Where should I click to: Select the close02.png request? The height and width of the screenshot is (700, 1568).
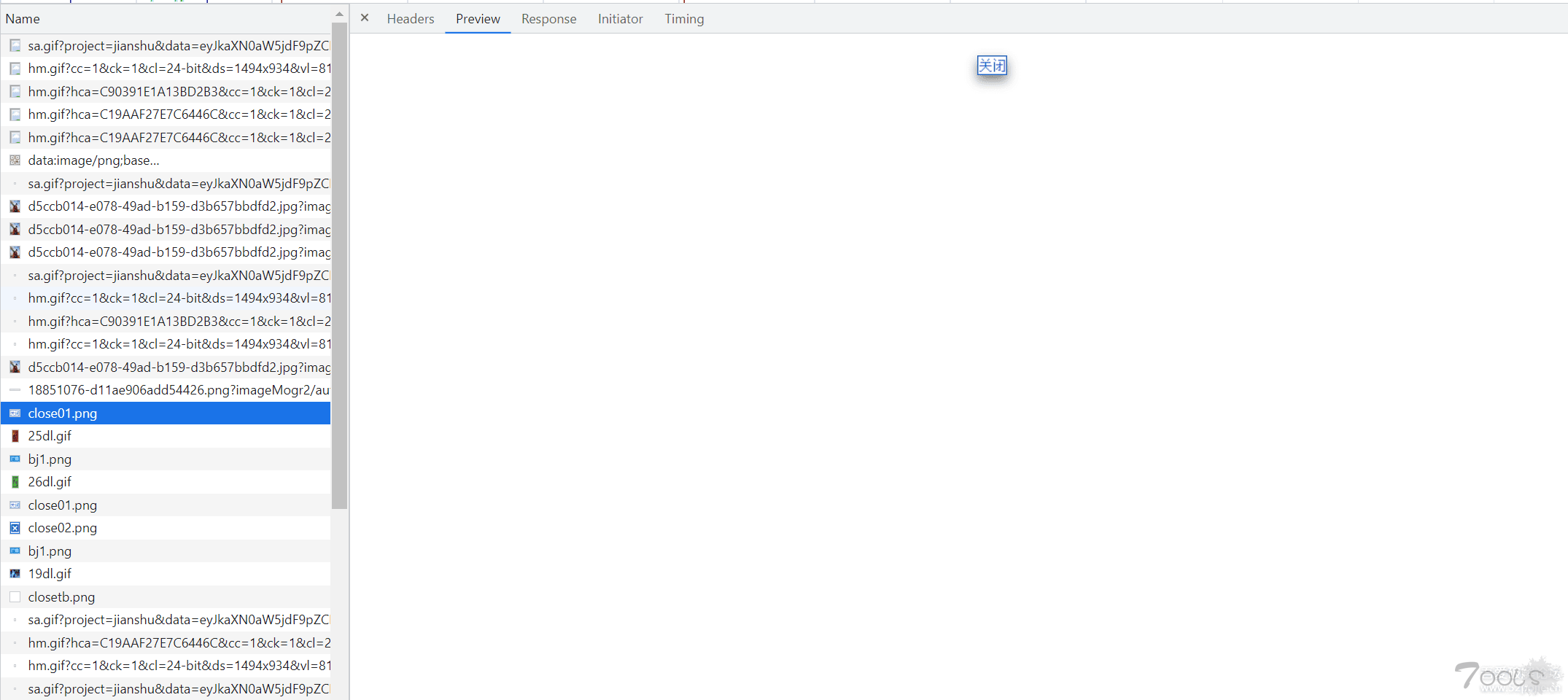coord(166,528)
